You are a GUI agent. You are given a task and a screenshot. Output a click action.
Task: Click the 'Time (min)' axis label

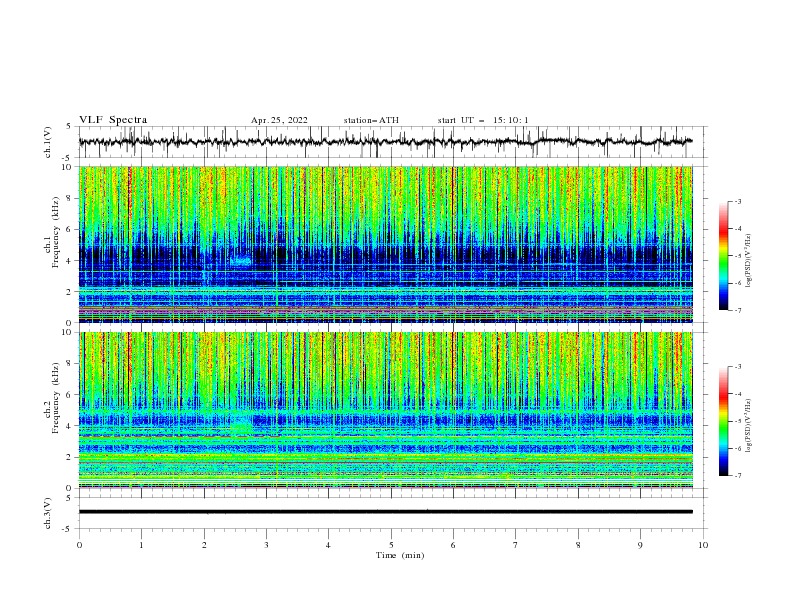point(400,555)
